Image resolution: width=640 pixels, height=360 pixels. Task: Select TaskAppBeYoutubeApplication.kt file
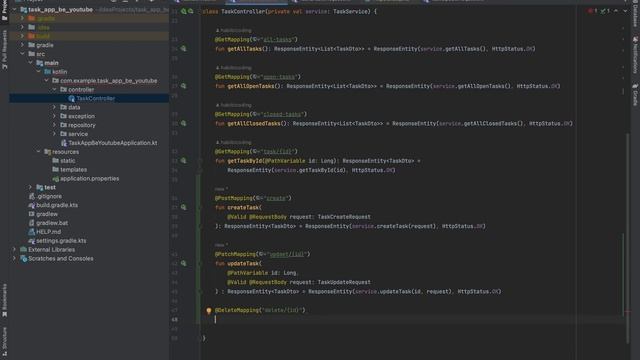pyautogui.click(x=113, y=143)
